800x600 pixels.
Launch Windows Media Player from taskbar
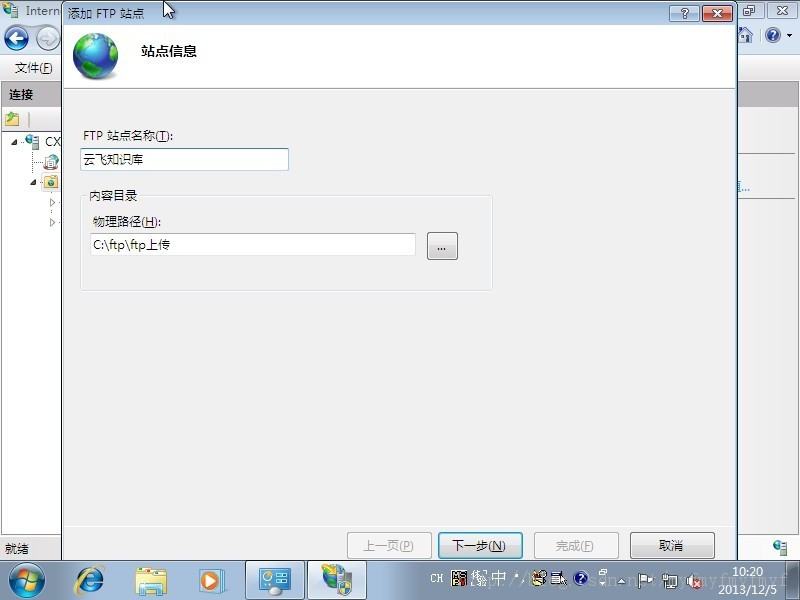click(211, 579)
